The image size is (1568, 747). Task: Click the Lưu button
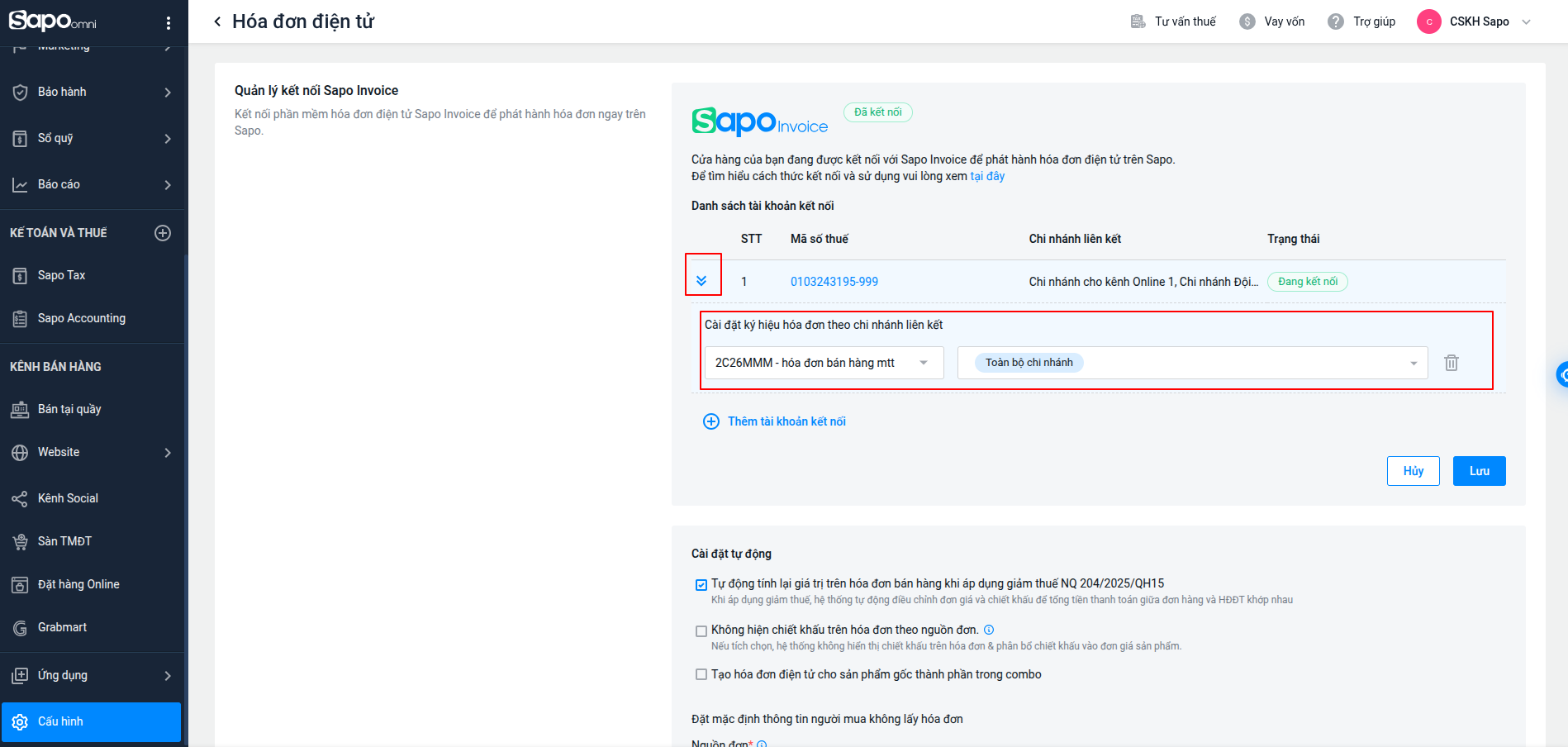click(1479, 471)
